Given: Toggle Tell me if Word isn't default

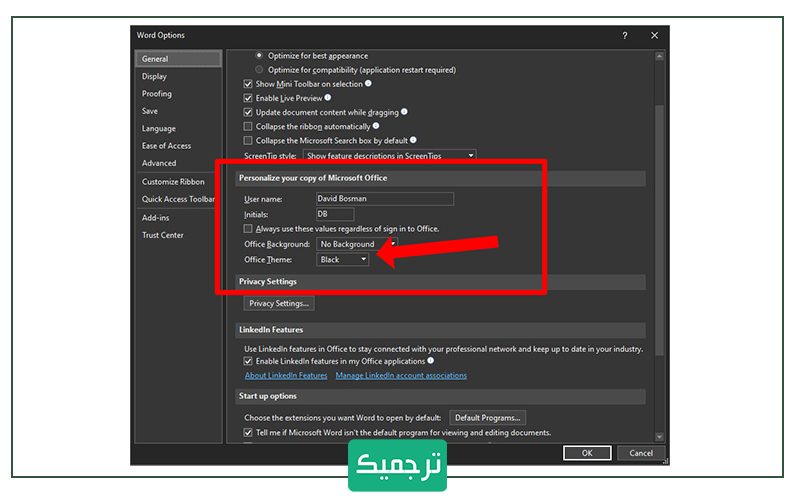Looking at the screenshot, I should point(248,433).
